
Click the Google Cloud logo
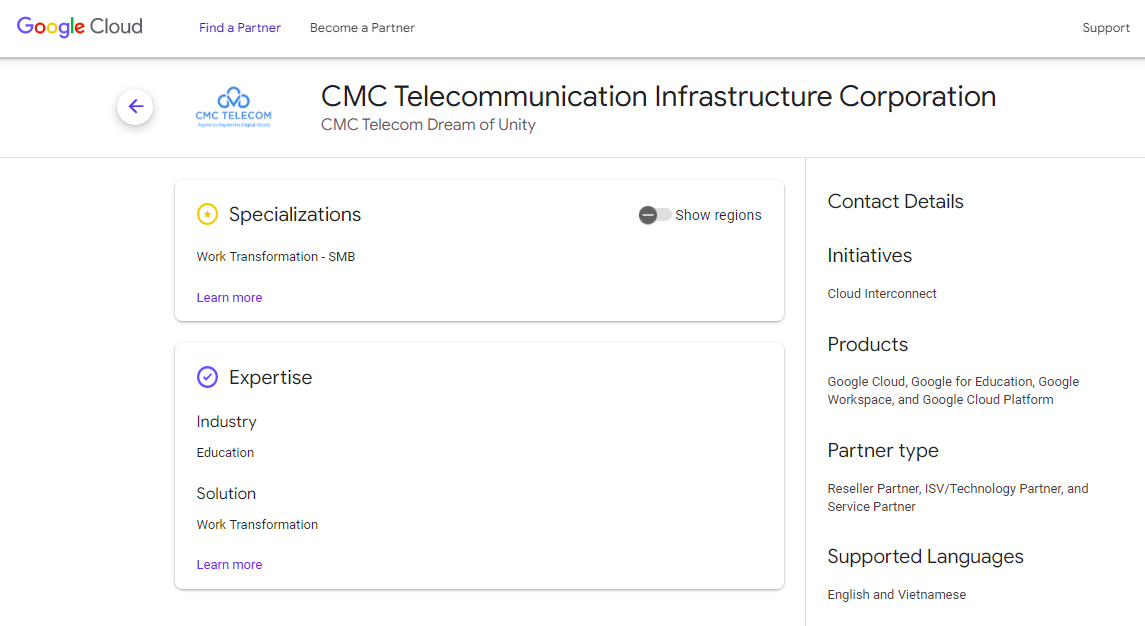tap(80, 27)
